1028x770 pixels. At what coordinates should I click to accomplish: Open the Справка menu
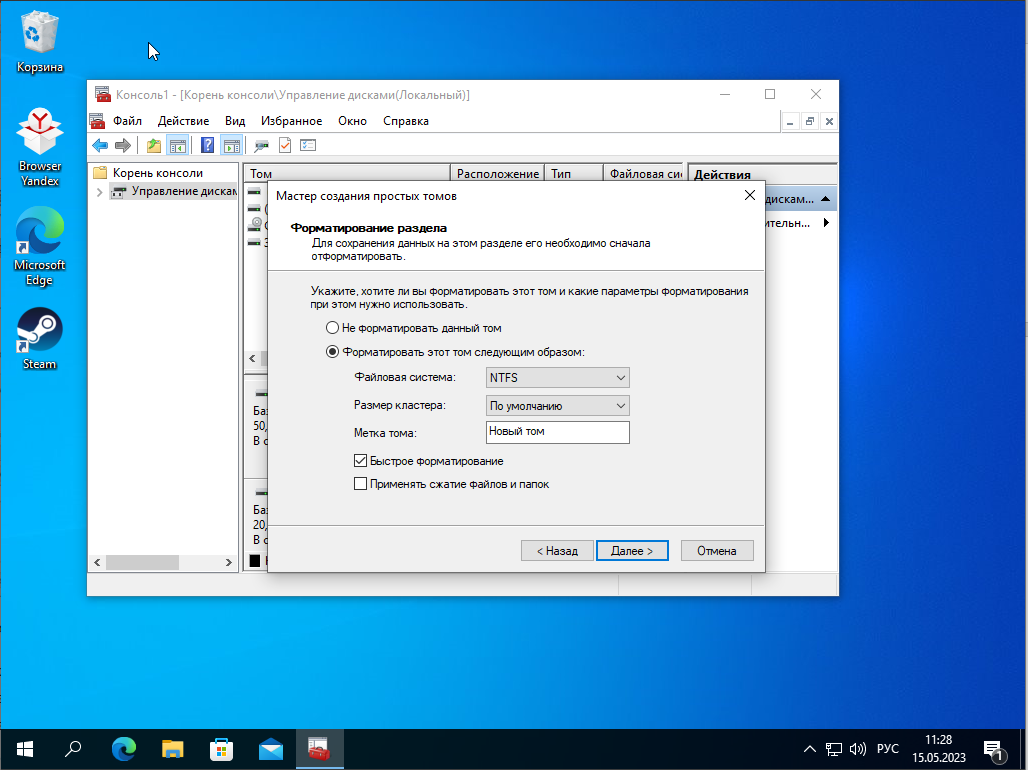(406, 121)
